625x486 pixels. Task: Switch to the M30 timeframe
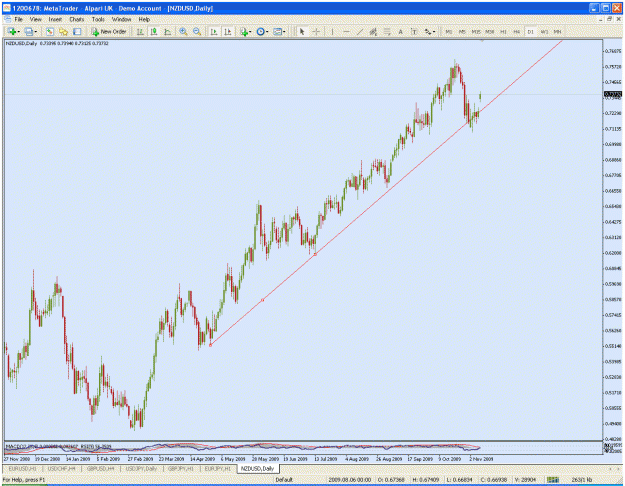(x=489, y=31)
